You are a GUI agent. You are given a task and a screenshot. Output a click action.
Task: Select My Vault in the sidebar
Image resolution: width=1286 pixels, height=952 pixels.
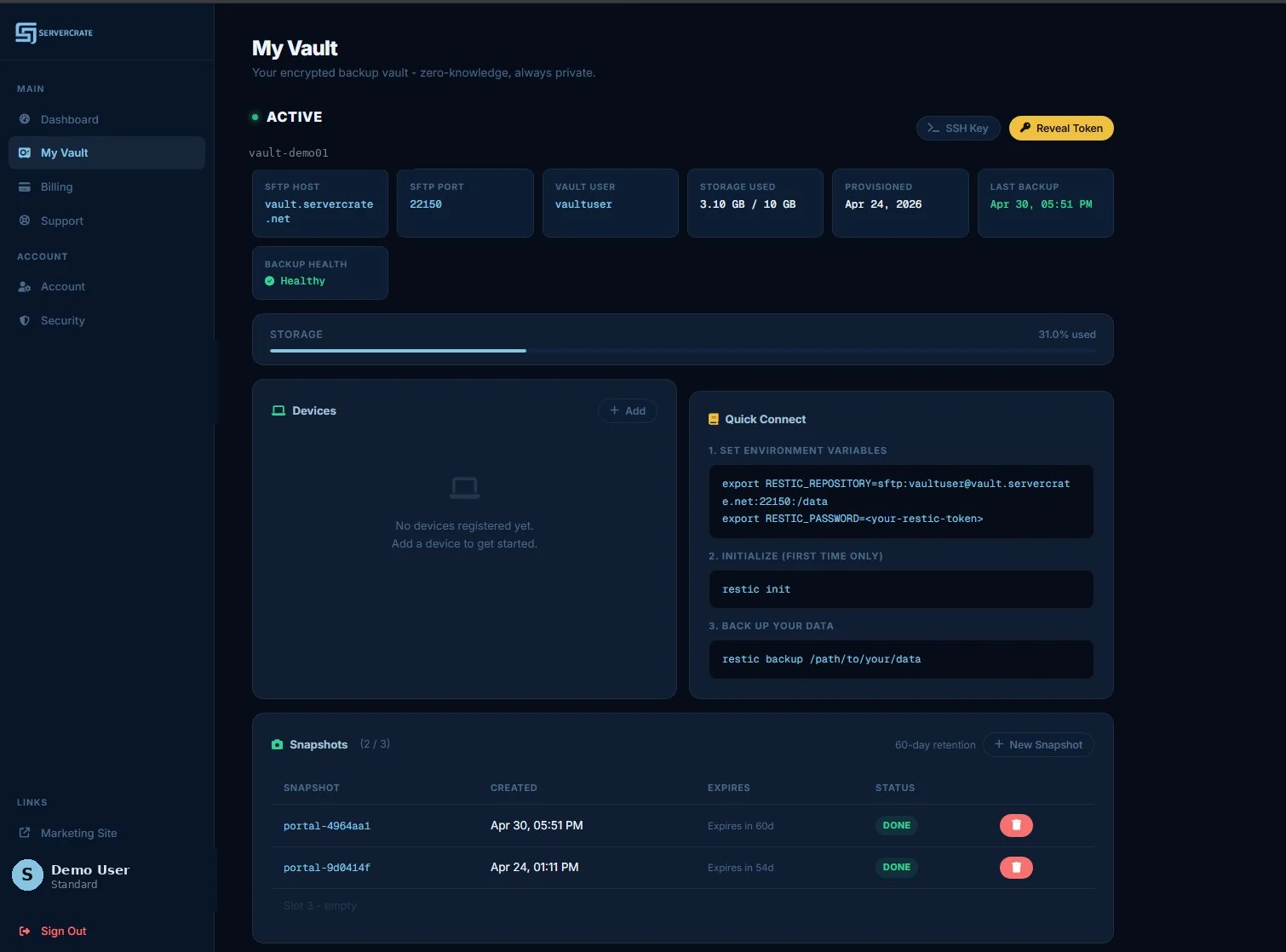click(106, 152)
